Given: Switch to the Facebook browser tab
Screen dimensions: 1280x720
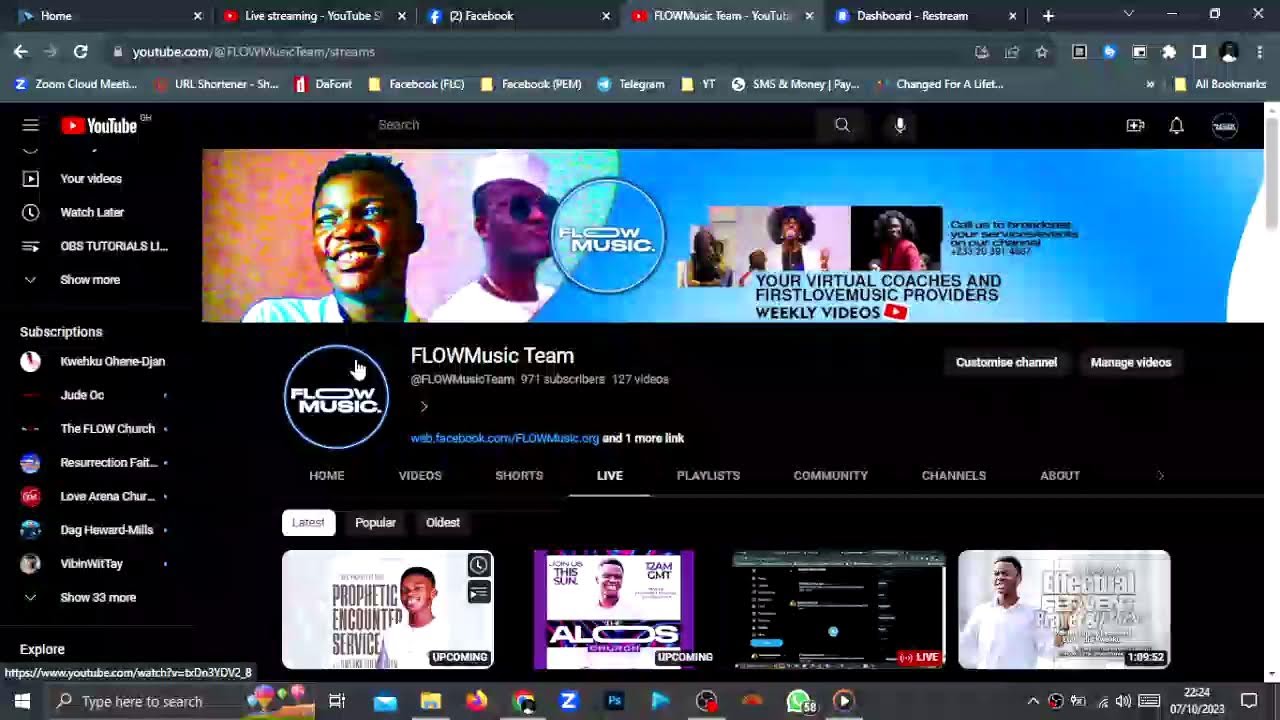Looking at the screenshot, I should pyautogui.click(x=519, y=15).
